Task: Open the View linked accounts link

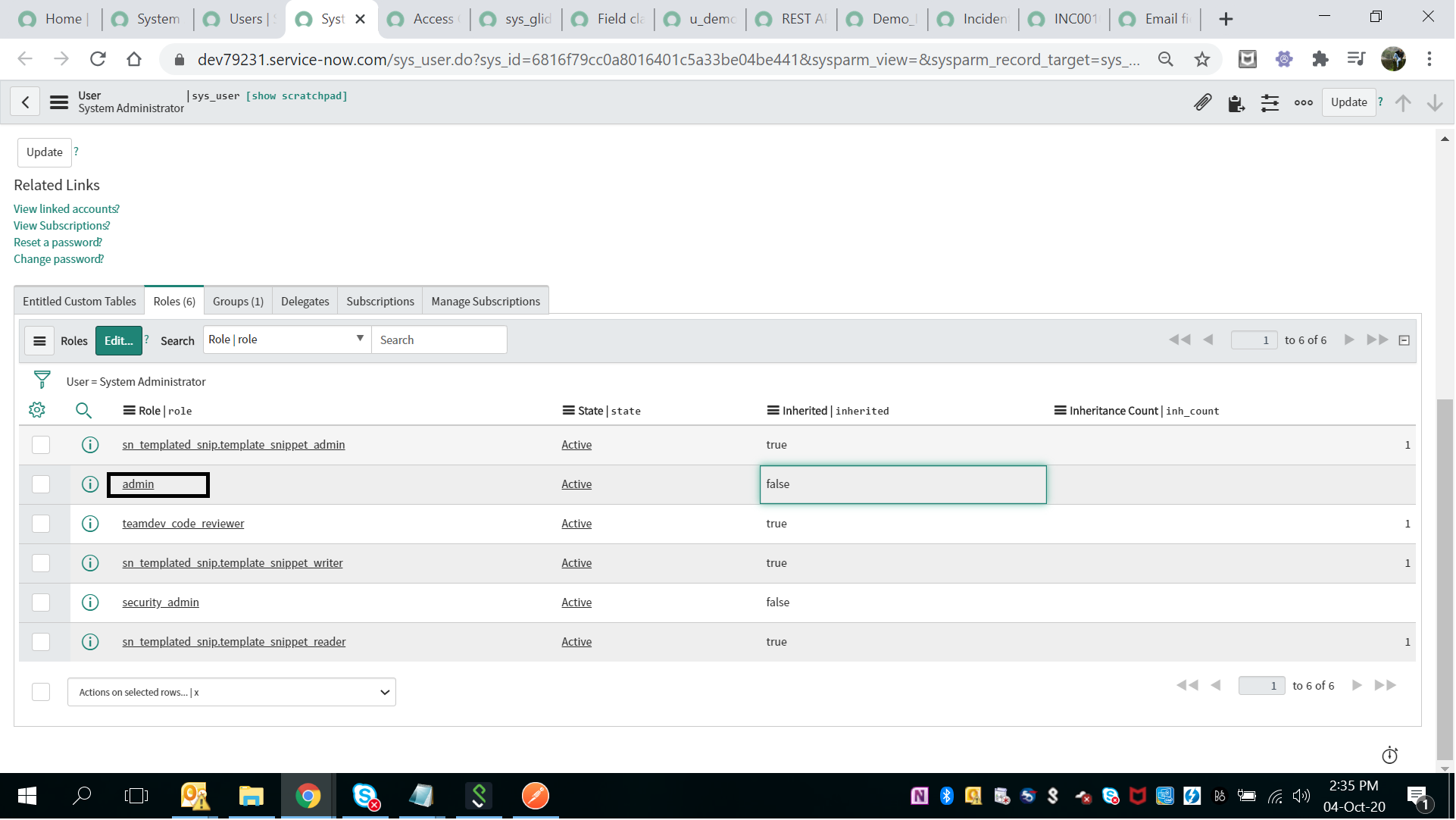Action: [x=67, y=209]
